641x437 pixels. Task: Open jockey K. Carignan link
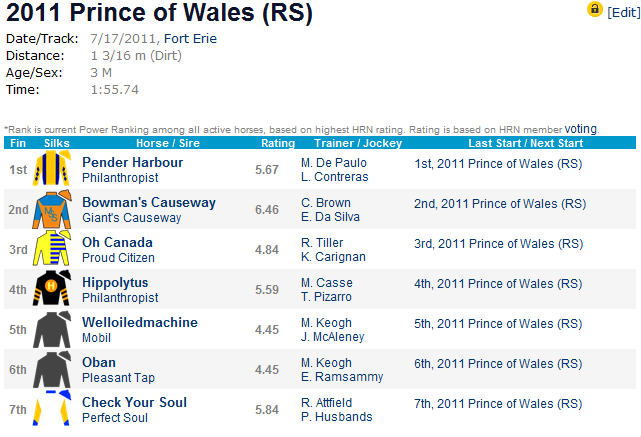tap(333, 257)
